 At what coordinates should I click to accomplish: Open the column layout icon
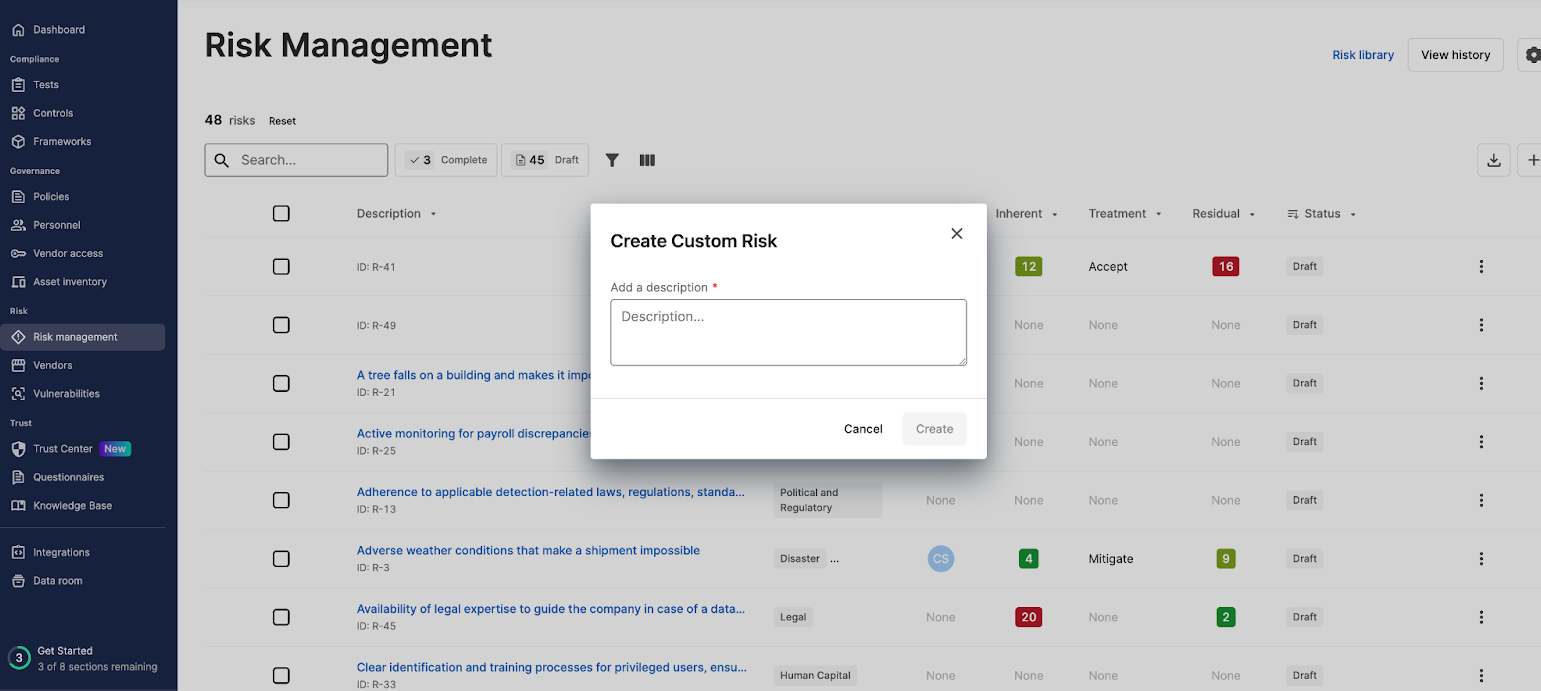click(647, 160)
